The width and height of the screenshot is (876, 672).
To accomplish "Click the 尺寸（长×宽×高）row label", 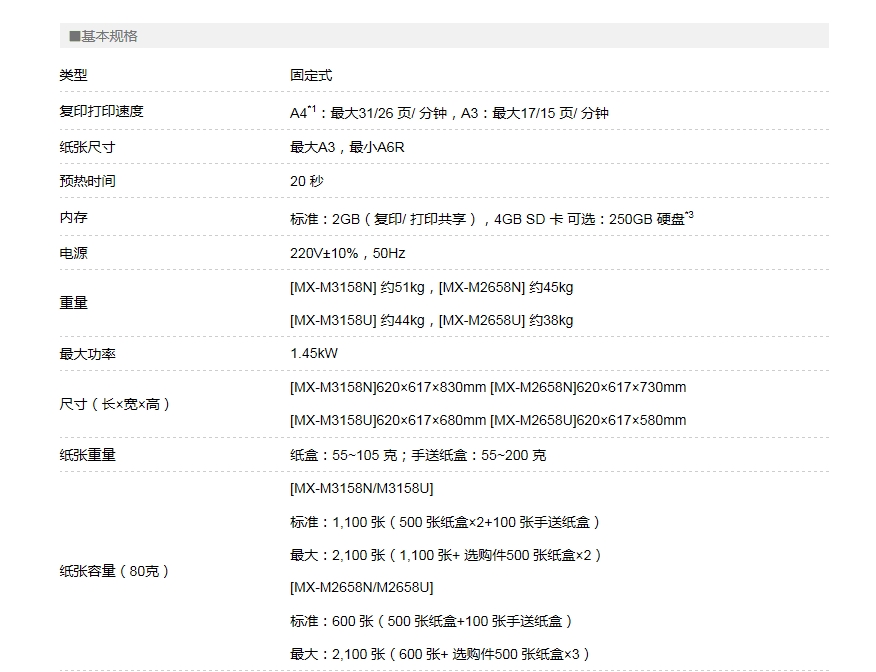I will [x=115, y=404].
